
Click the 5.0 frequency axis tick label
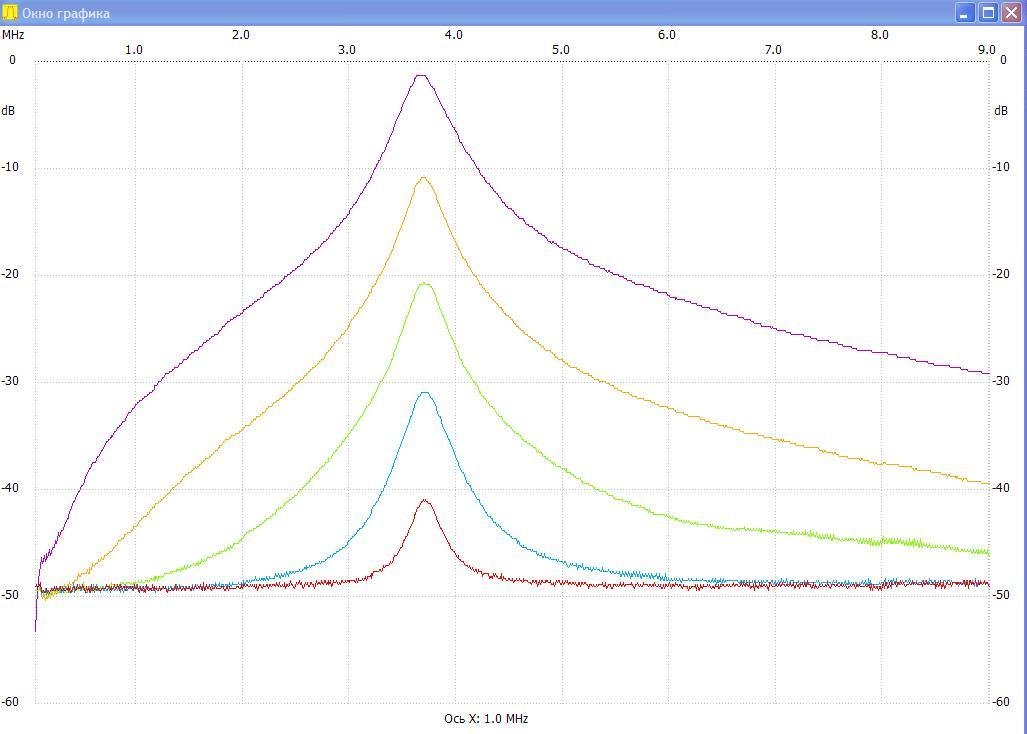(x=560, y=49)
